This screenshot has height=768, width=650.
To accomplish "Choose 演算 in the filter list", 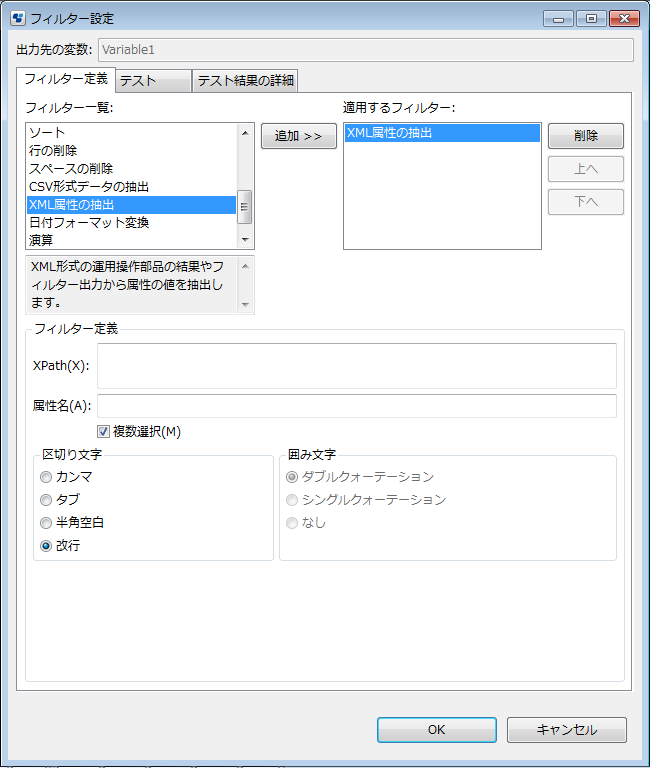I will tap(131, 240).
